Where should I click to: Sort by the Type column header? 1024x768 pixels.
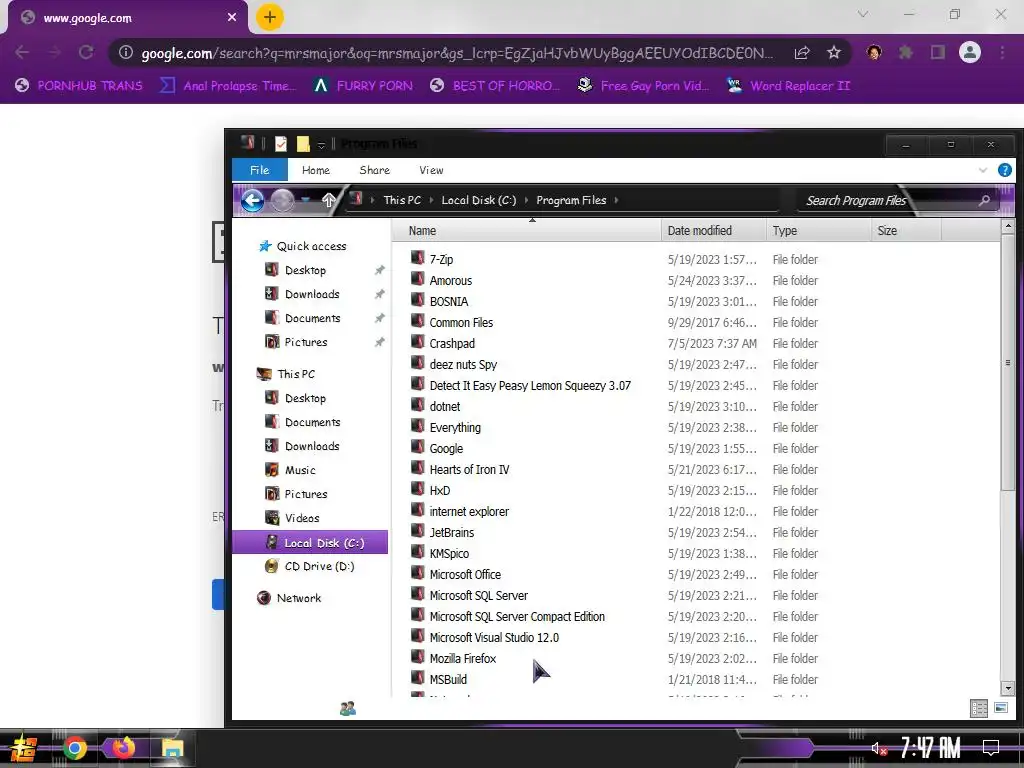[818, 231]
